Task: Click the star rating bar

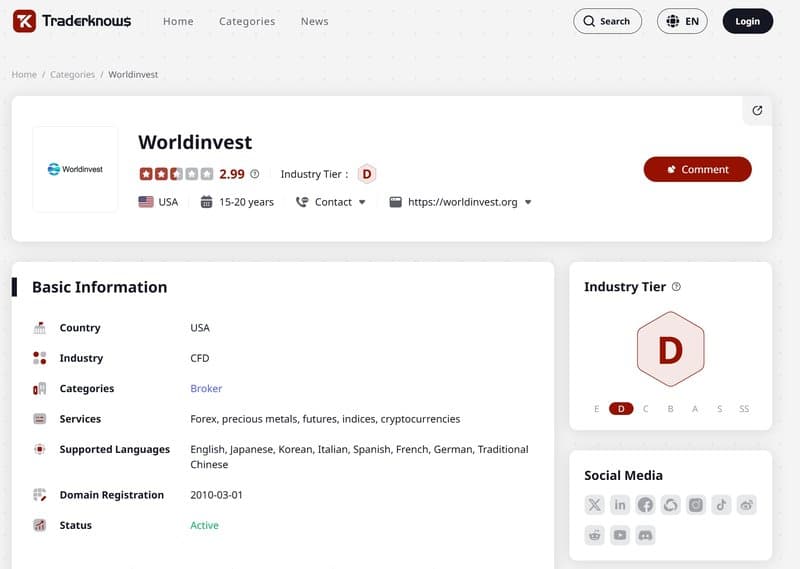Action: pyautogui.click(x=177, y=174)
